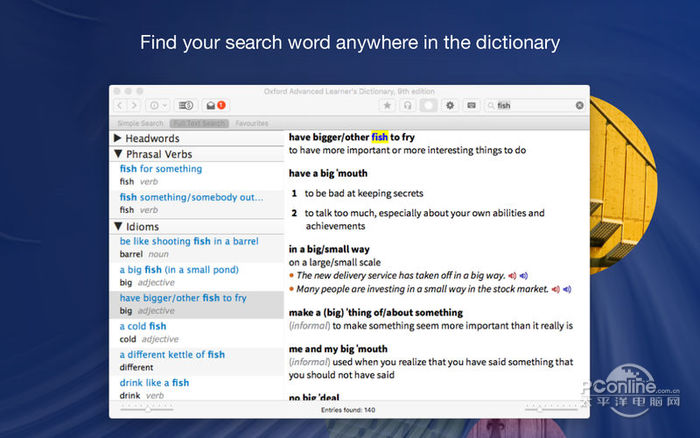This screenshot has height=438, width=700.
Task: Collapse the Idioms section
Action: (118, 226)
